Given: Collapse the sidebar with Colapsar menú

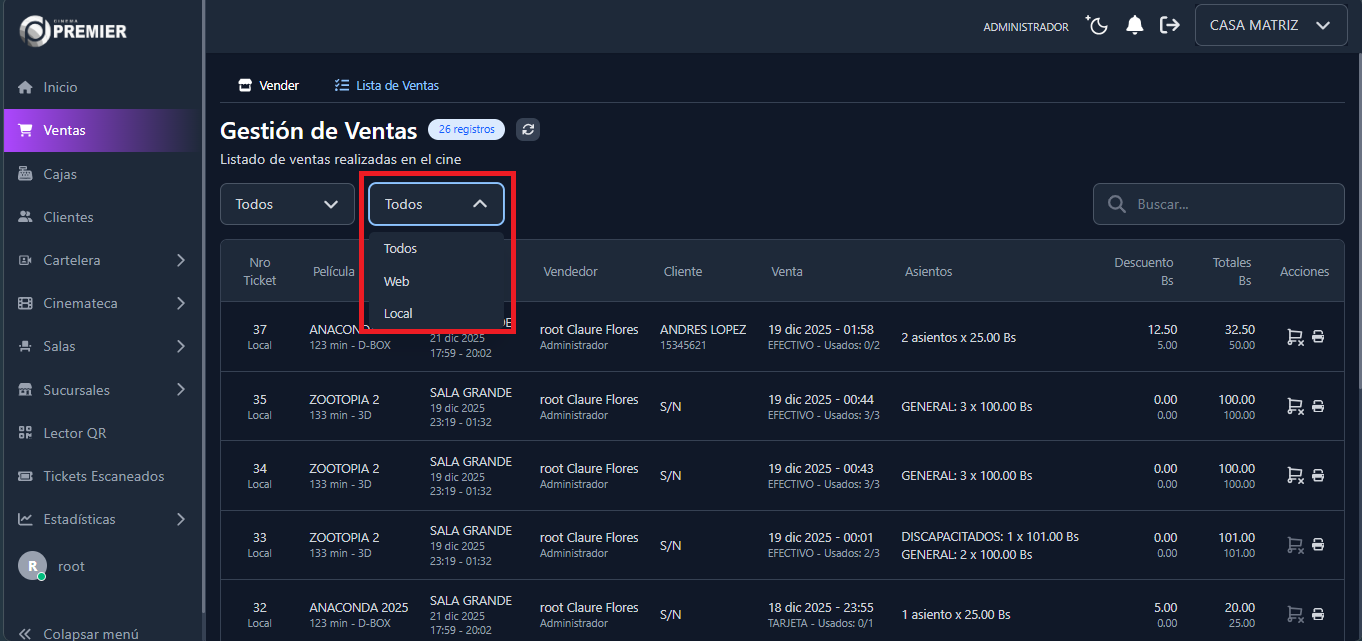Looking at the screenshot, I should point(78,633).
